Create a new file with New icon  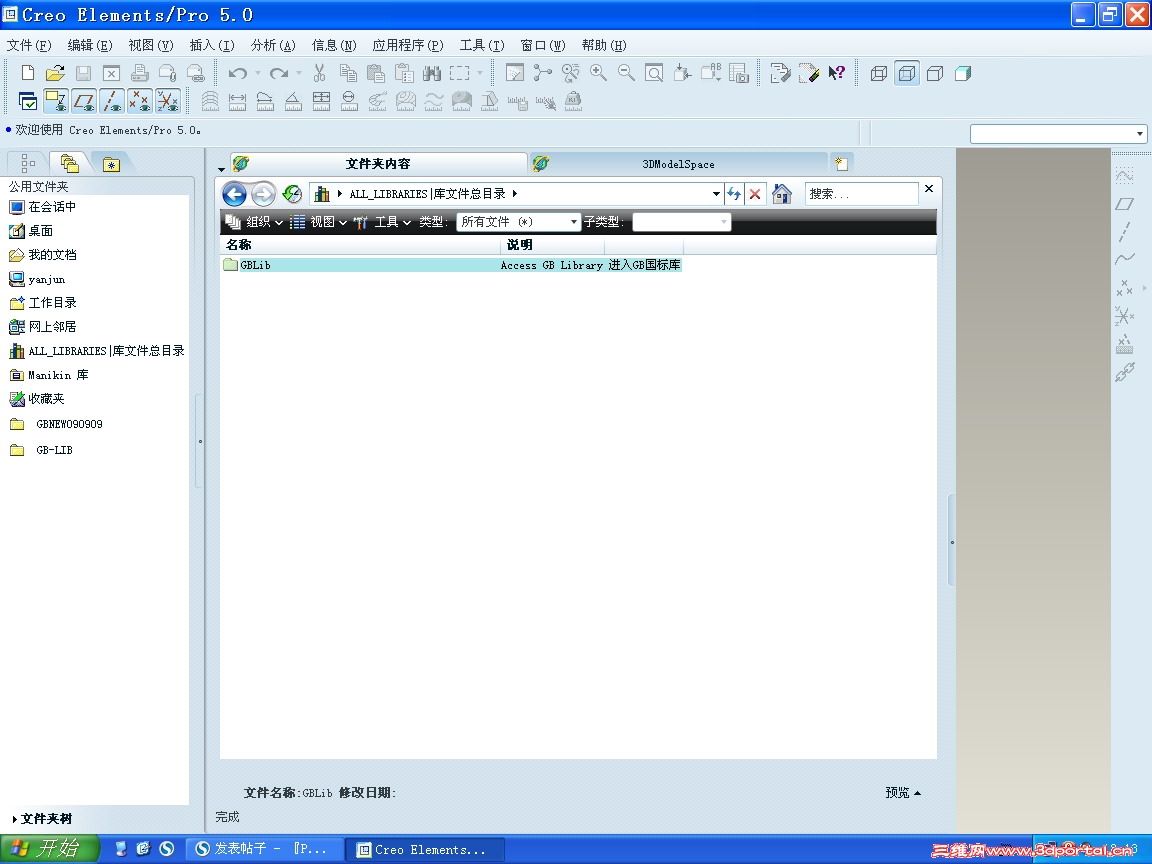[x=28, y=73]
